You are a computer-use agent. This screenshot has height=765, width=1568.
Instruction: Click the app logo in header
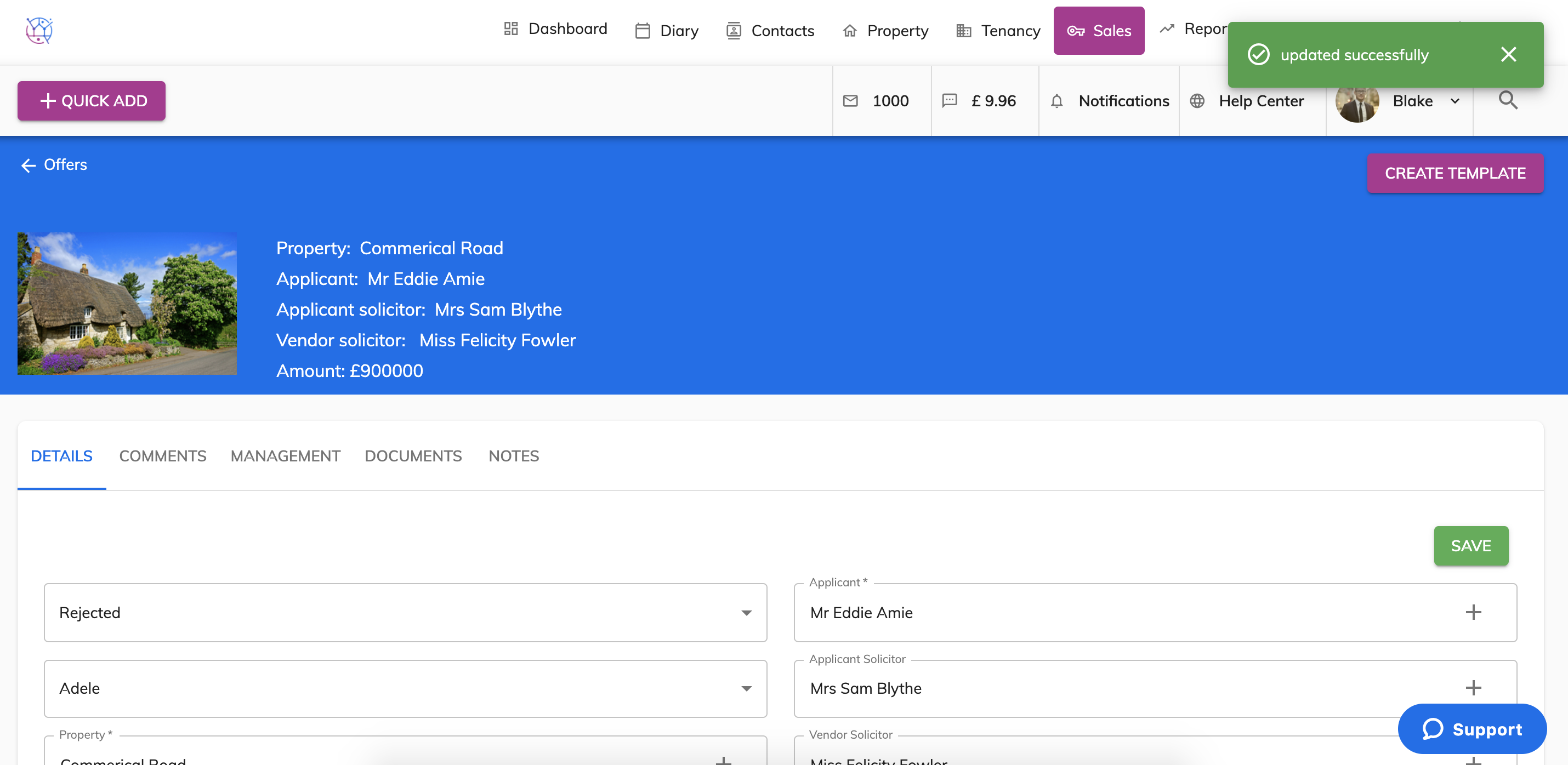39,31
